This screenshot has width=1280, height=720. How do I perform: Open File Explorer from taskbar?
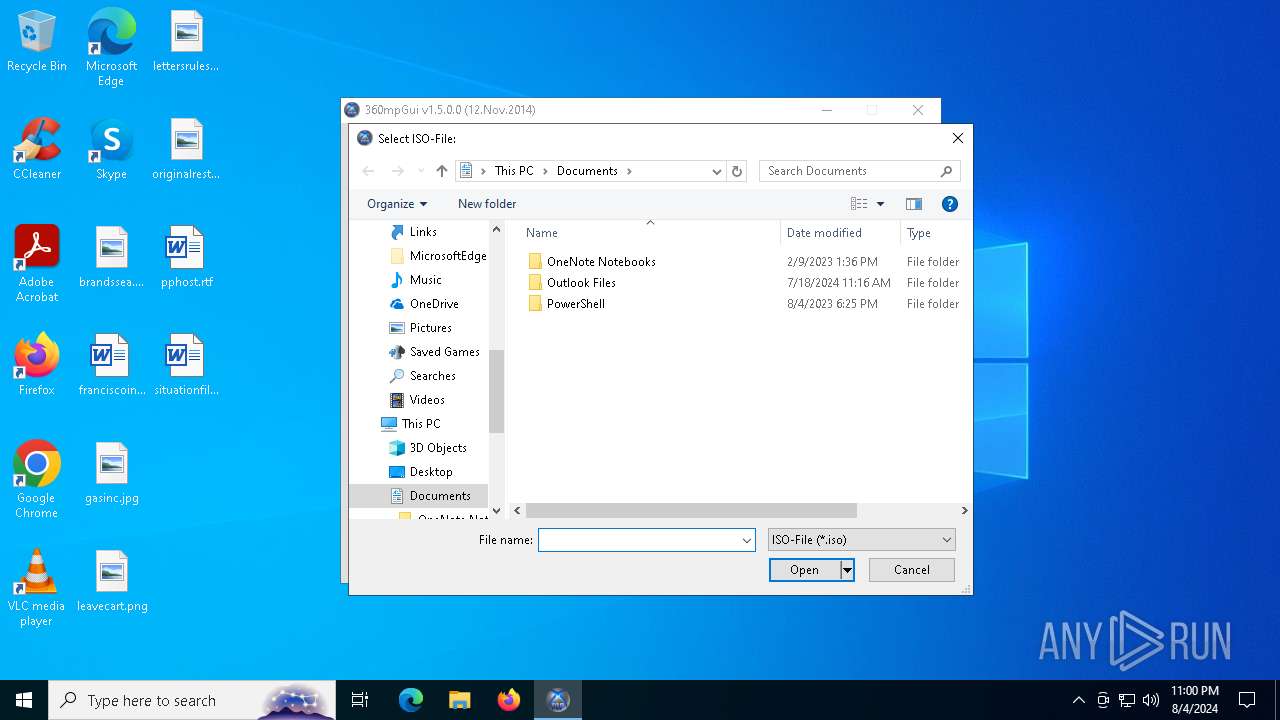pos(459,700)
